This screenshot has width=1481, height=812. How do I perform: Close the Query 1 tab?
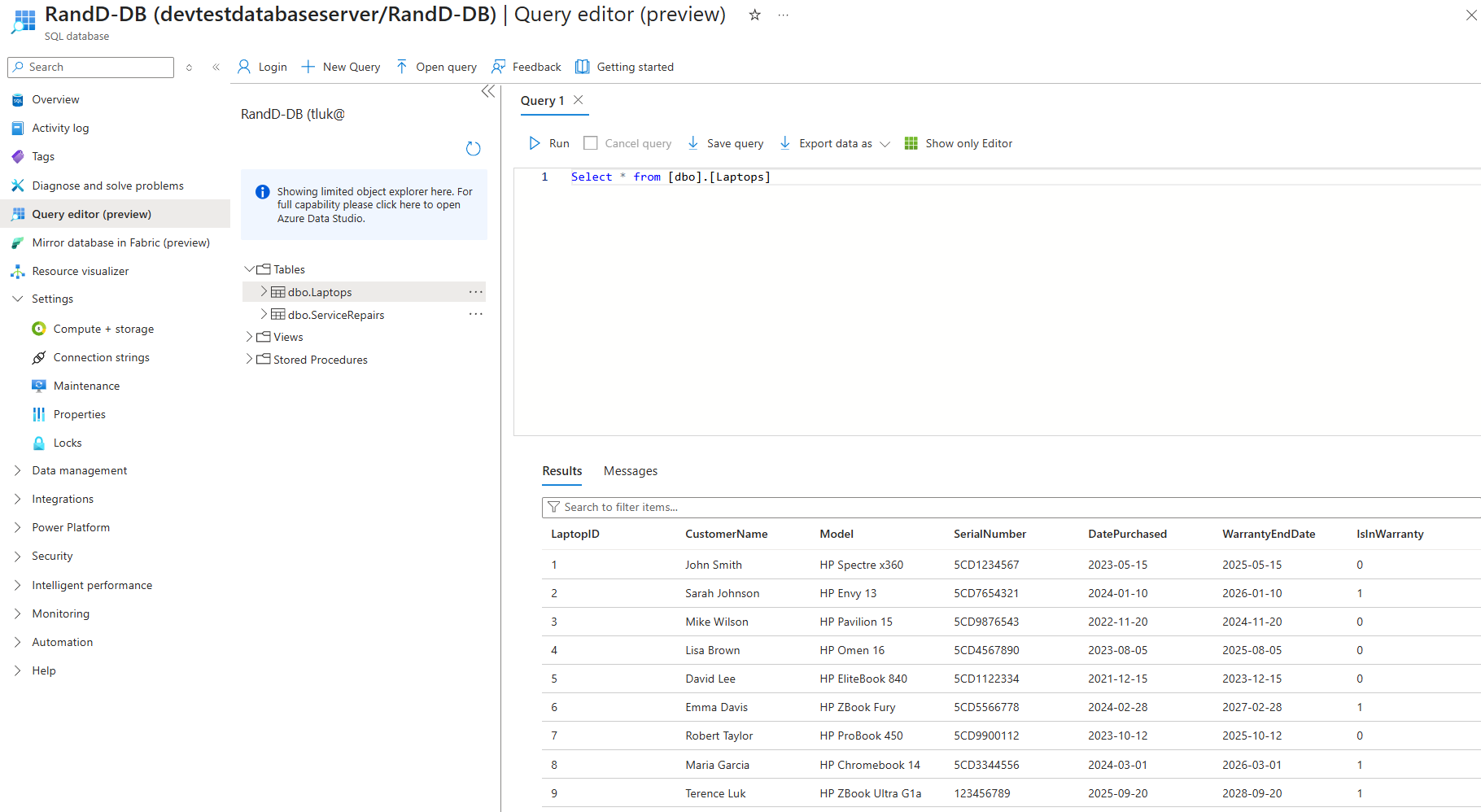point(578,100)
